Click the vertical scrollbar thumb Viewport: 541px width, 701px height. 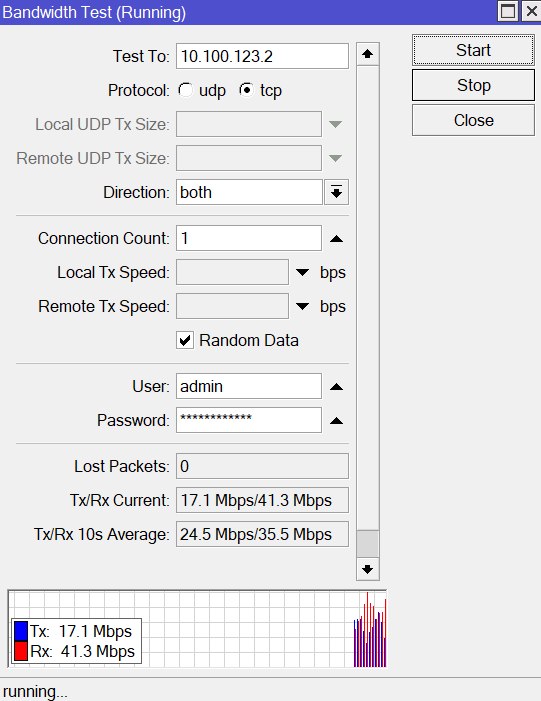pos(368,544)
